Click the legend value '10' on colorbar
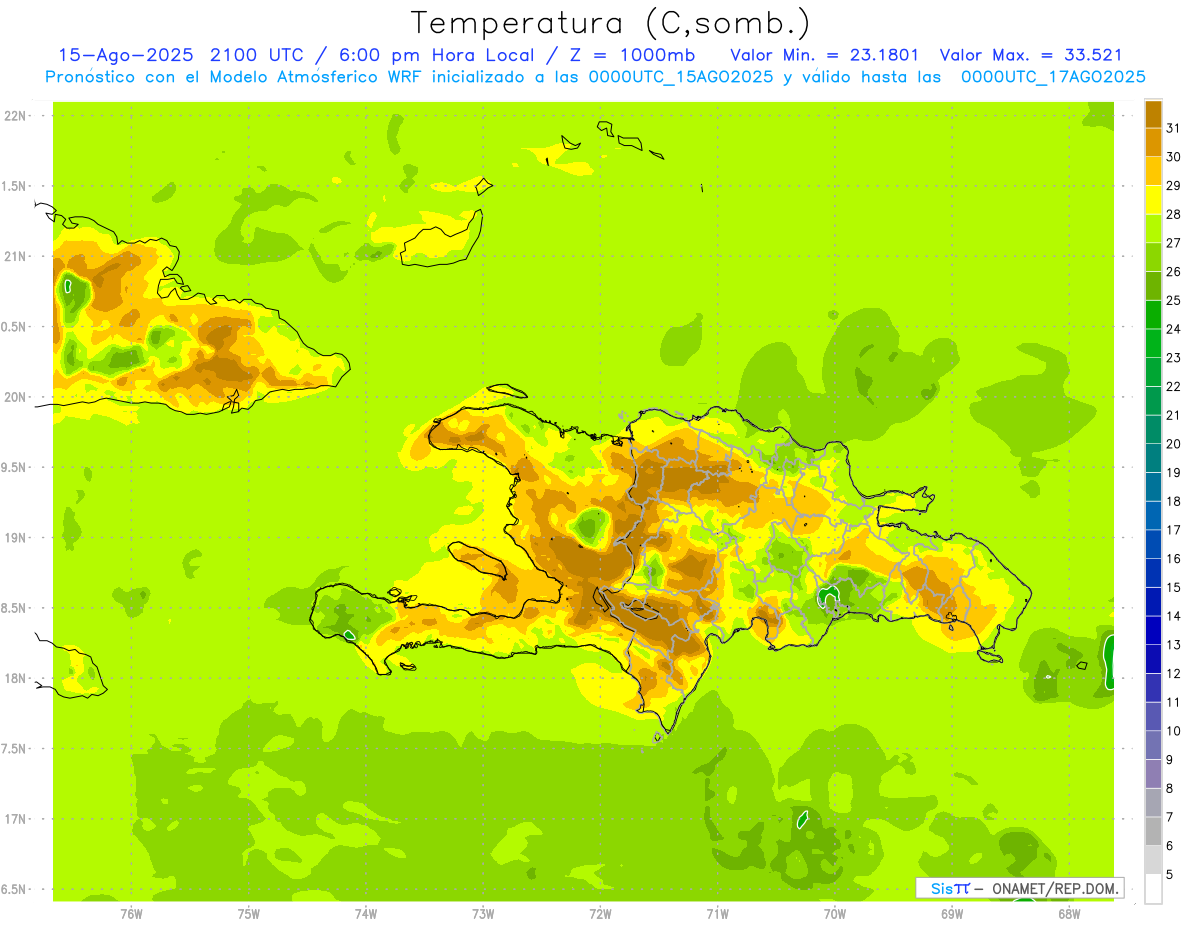 coord(1173,731)
